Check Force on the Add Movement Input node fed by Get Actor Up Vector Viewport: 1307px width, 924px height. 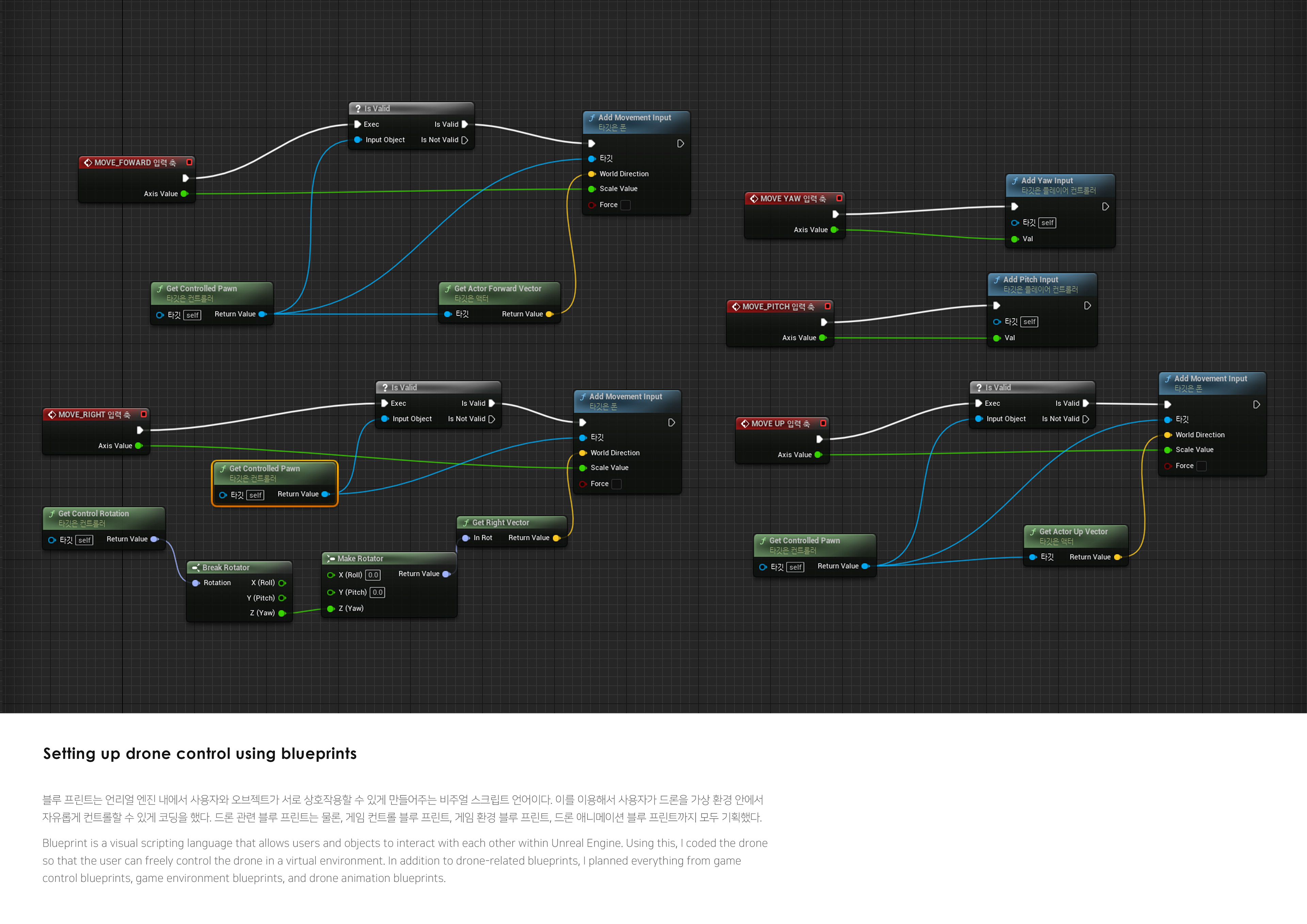(x=1201, y=466)
